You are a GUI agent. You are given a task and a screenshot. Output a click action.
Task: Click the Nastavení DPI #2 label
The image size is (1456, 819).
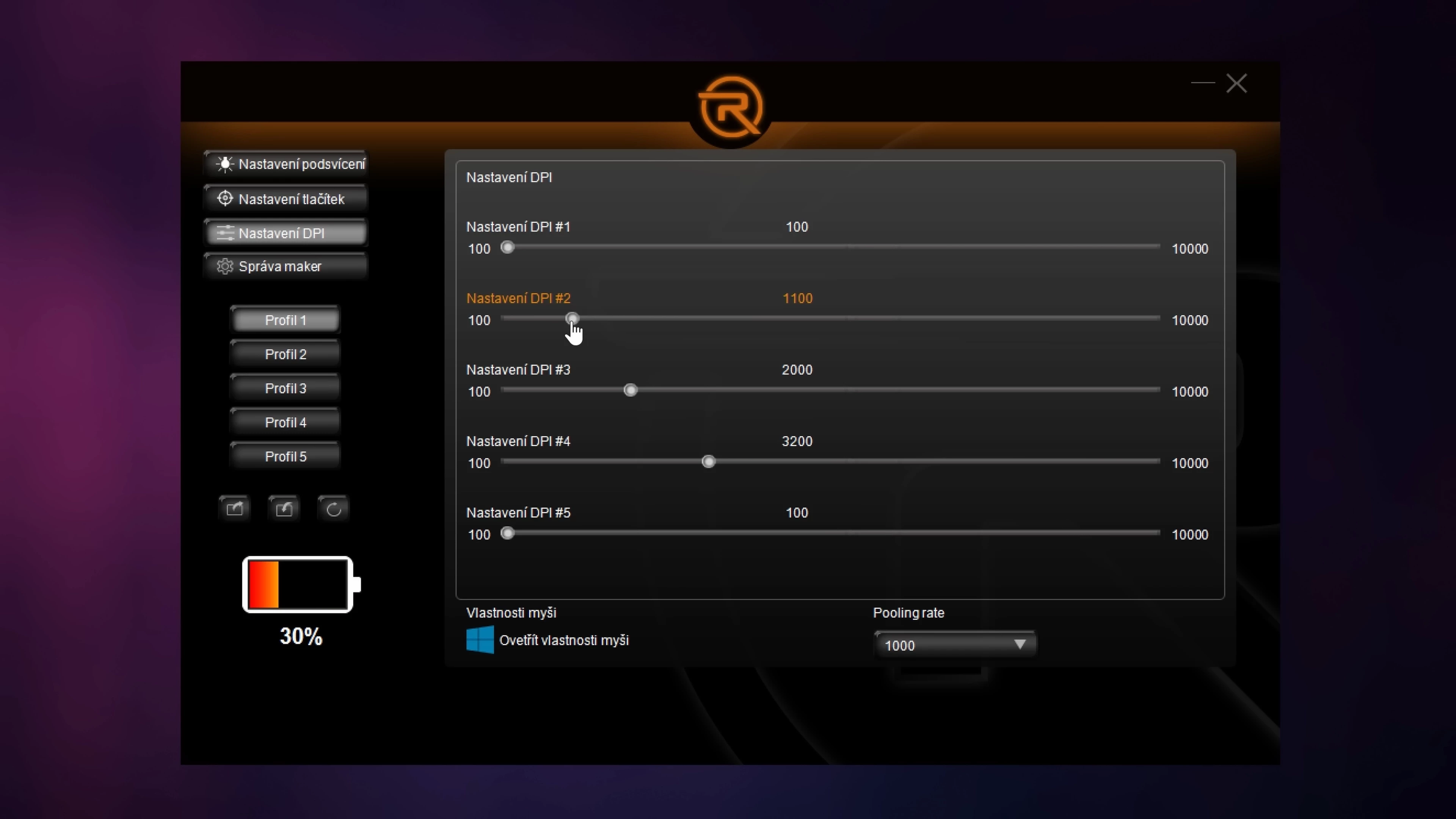(x=518, y=298)
